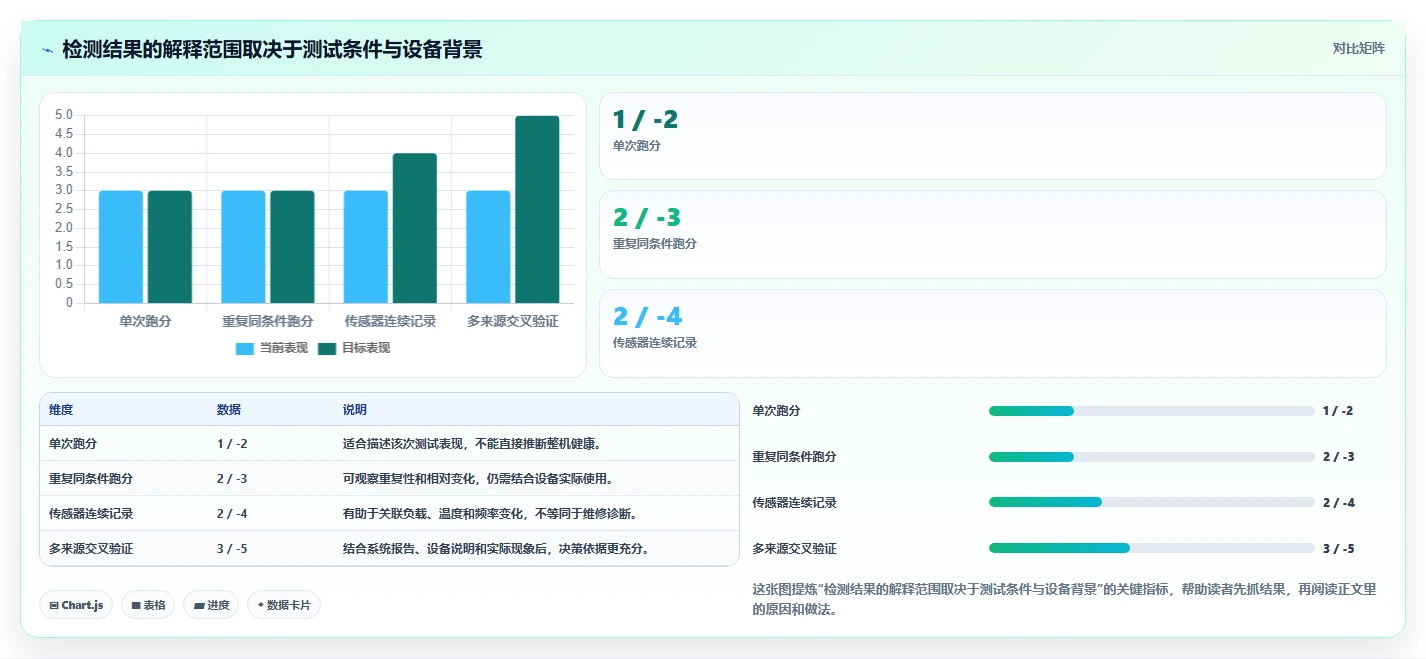The width and height of the screenshot is (1426, 659).
Task: Select the 单次跑分 table row cell
Action: pos(73,444)
